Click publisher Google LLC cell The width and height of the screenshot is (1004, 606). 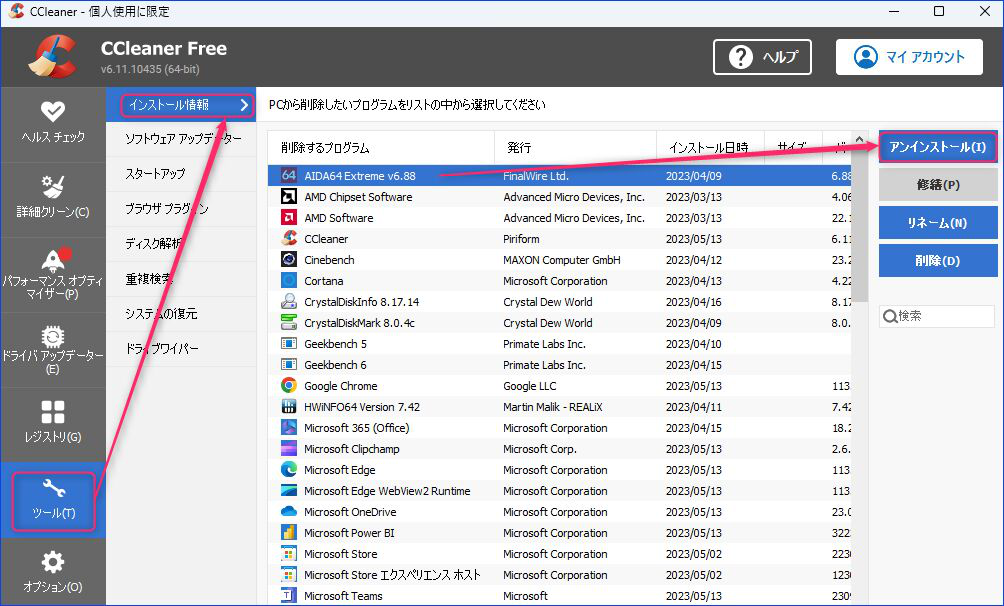pyautogui.click(x=530, y=386)
